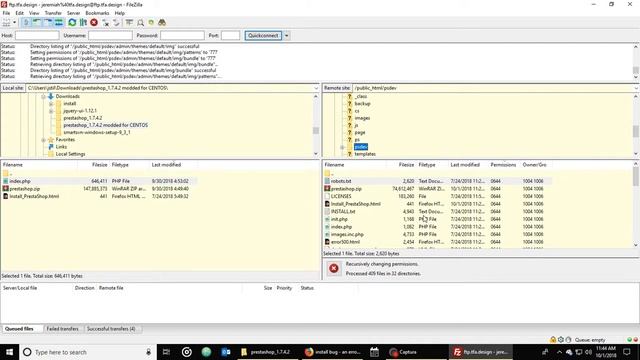Image resolution: width=640 pixels, height=360 pixels.
Task: Open the Bookmarks menu
Action: click(x=97, y=13)
